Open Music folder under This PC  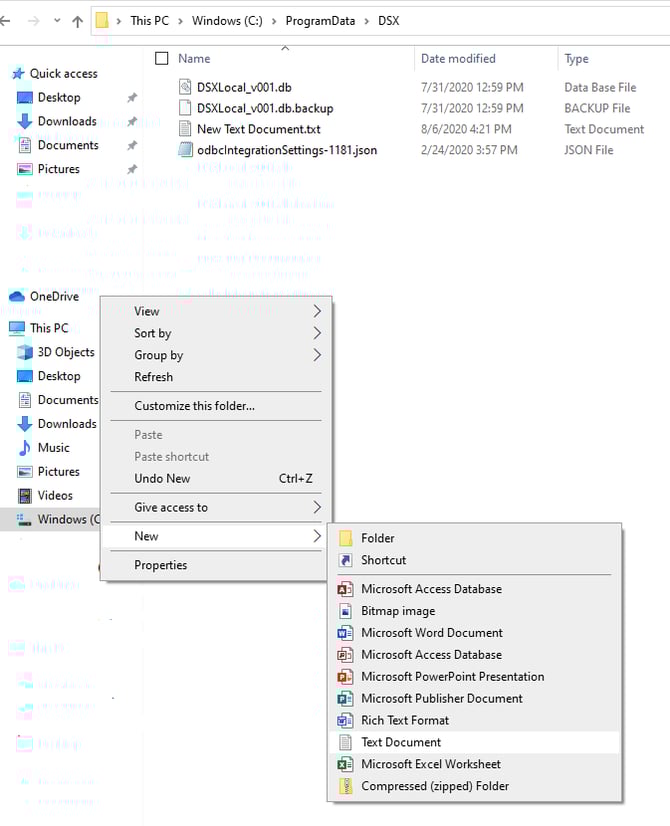[53, 448]
